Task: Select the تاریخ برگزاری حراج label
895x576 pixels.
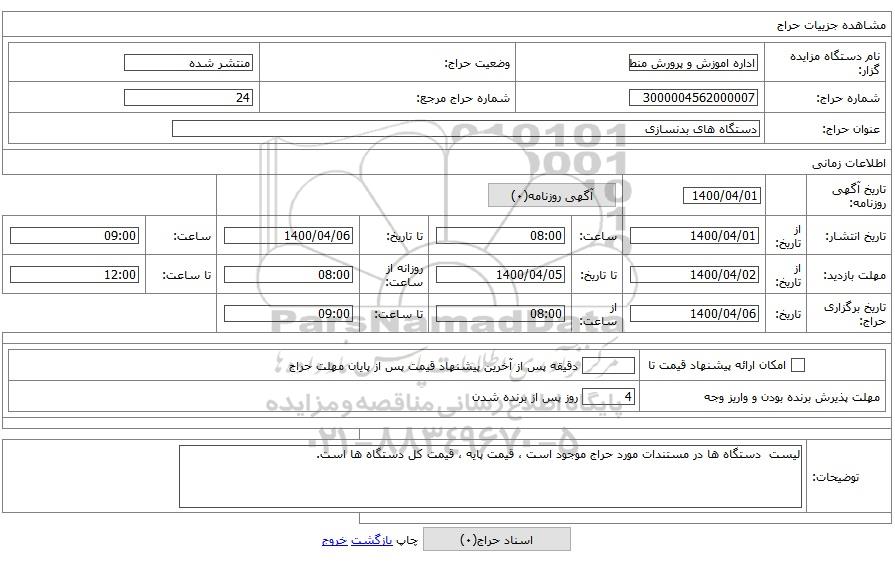Action: pos(855,314)
